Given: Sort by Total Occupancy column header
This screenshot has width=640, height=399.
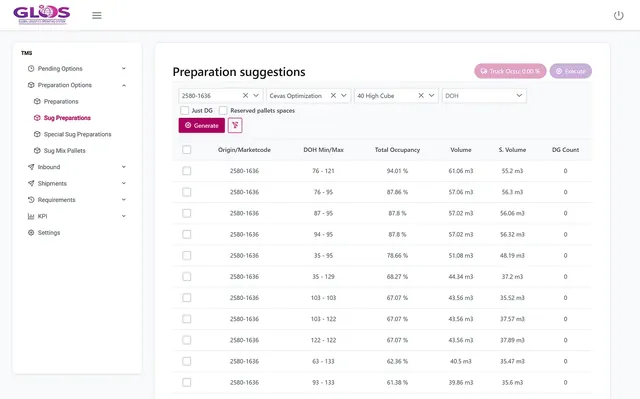Looking at the screenshot, I should (x=397, y=150).
